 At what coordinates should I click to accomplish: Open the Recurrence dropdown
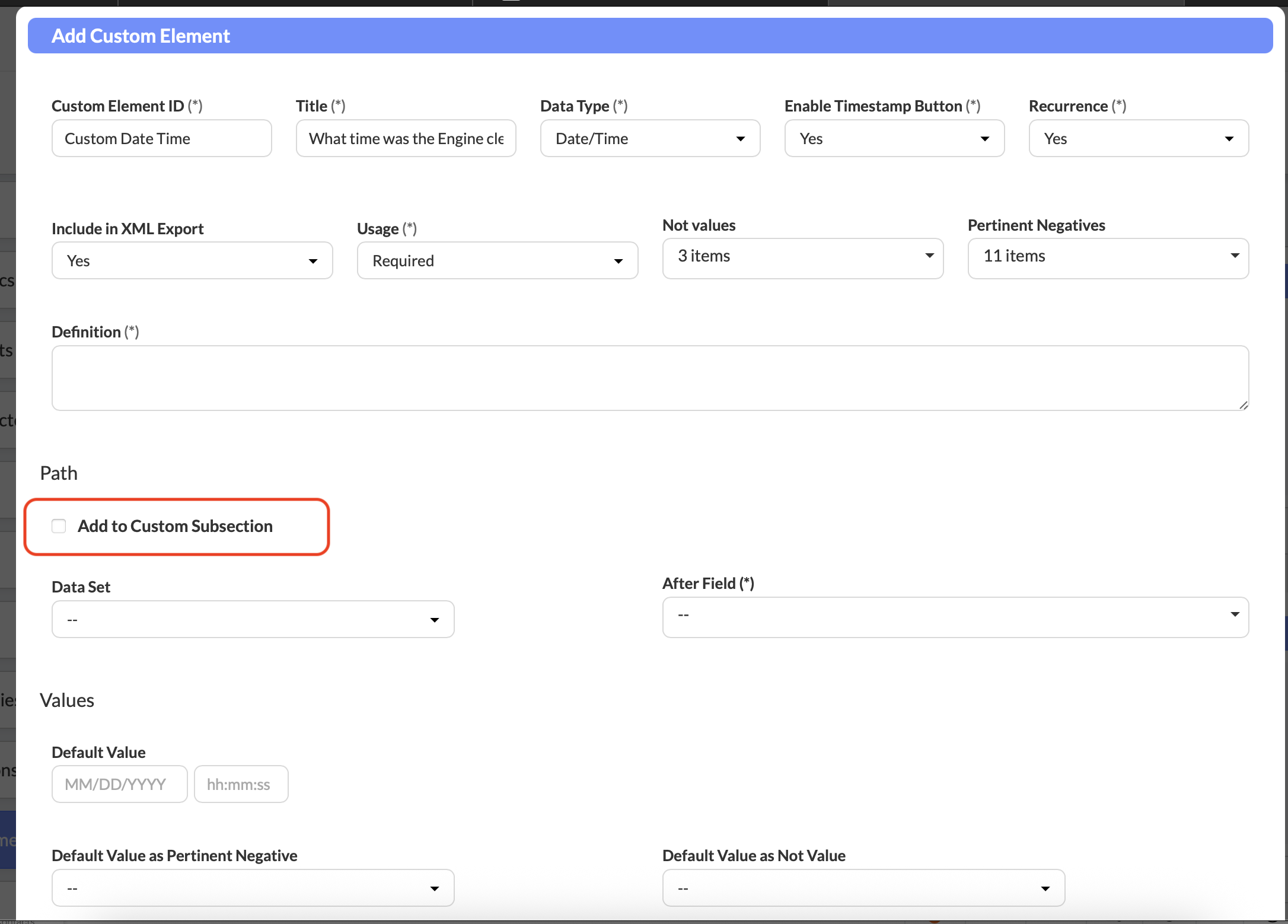[x=1138, y=139]
